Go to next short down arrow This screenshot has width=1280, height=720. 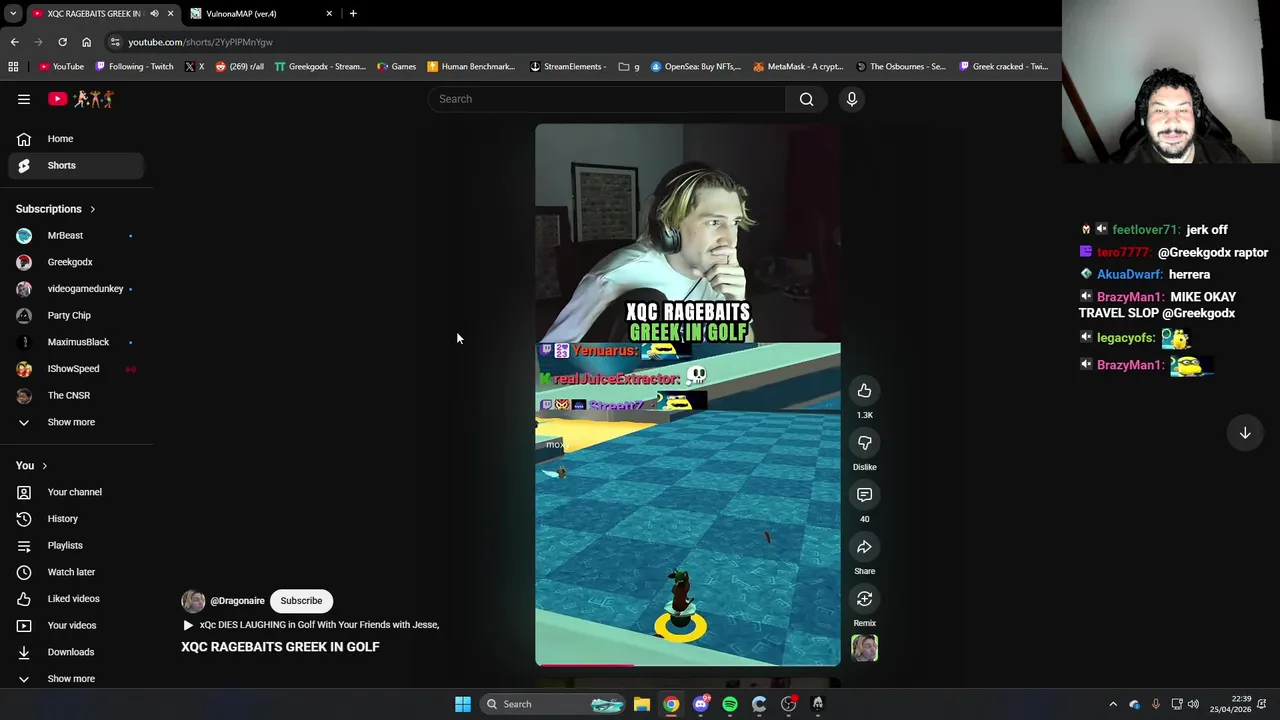1245,433
